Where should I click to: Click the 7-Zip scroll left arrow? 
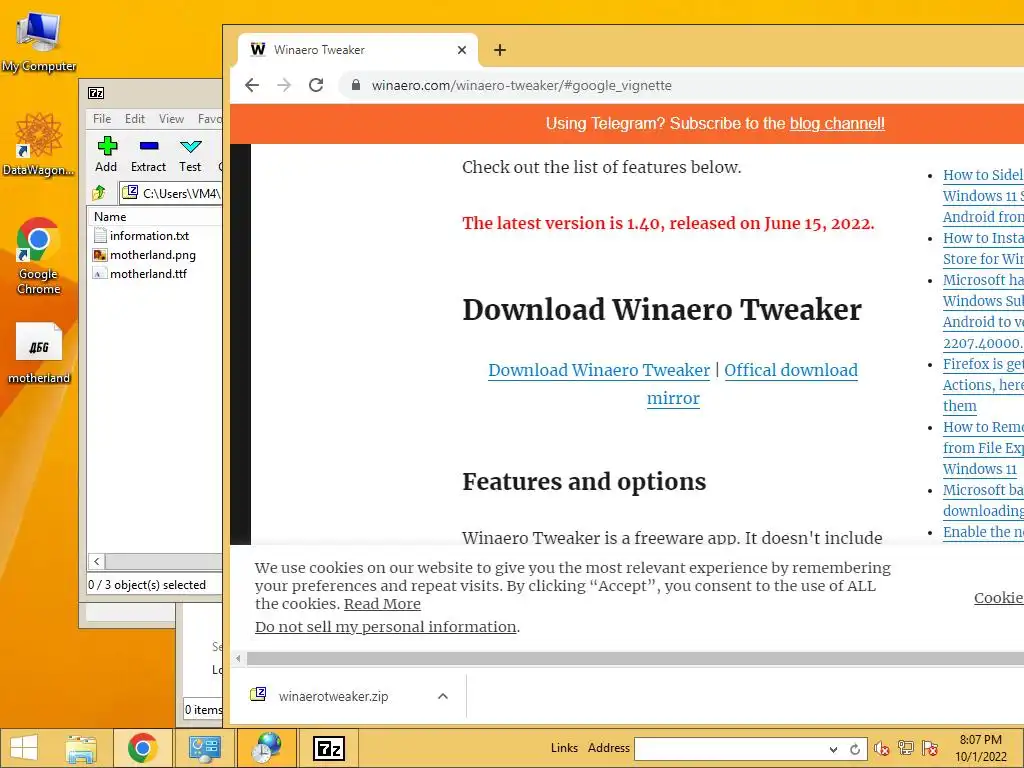point(97,561)
